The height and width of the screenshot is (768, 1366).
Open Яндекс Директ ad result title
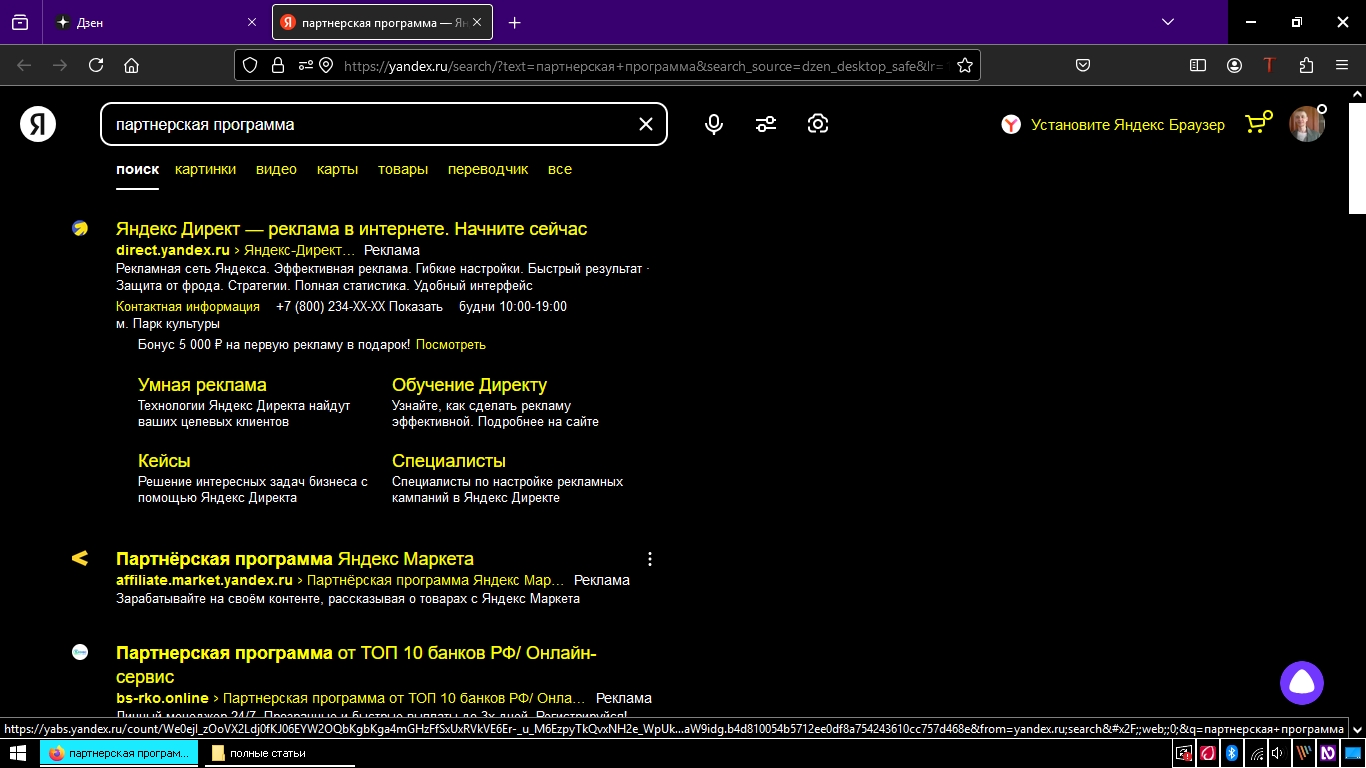pos(351,229)
